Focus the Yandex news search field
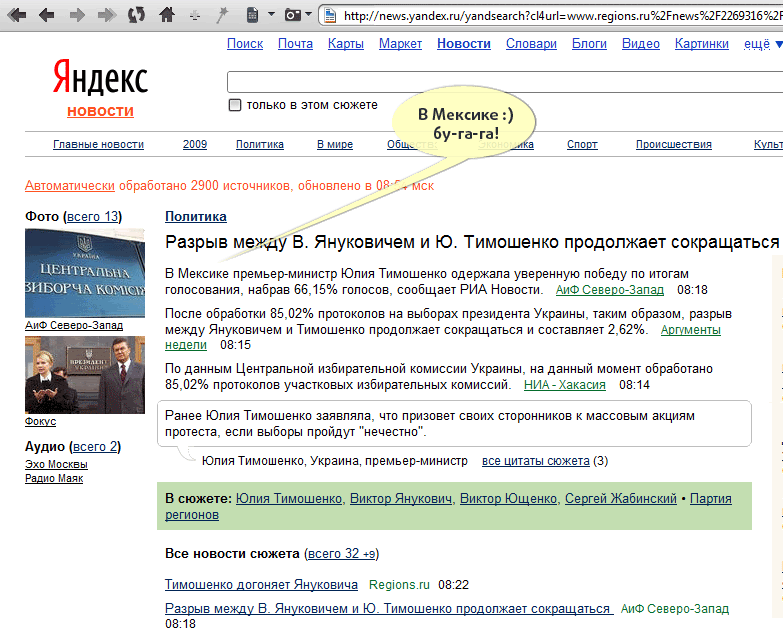This screenshot has width=783, height=630. click(x=504, y=82)
